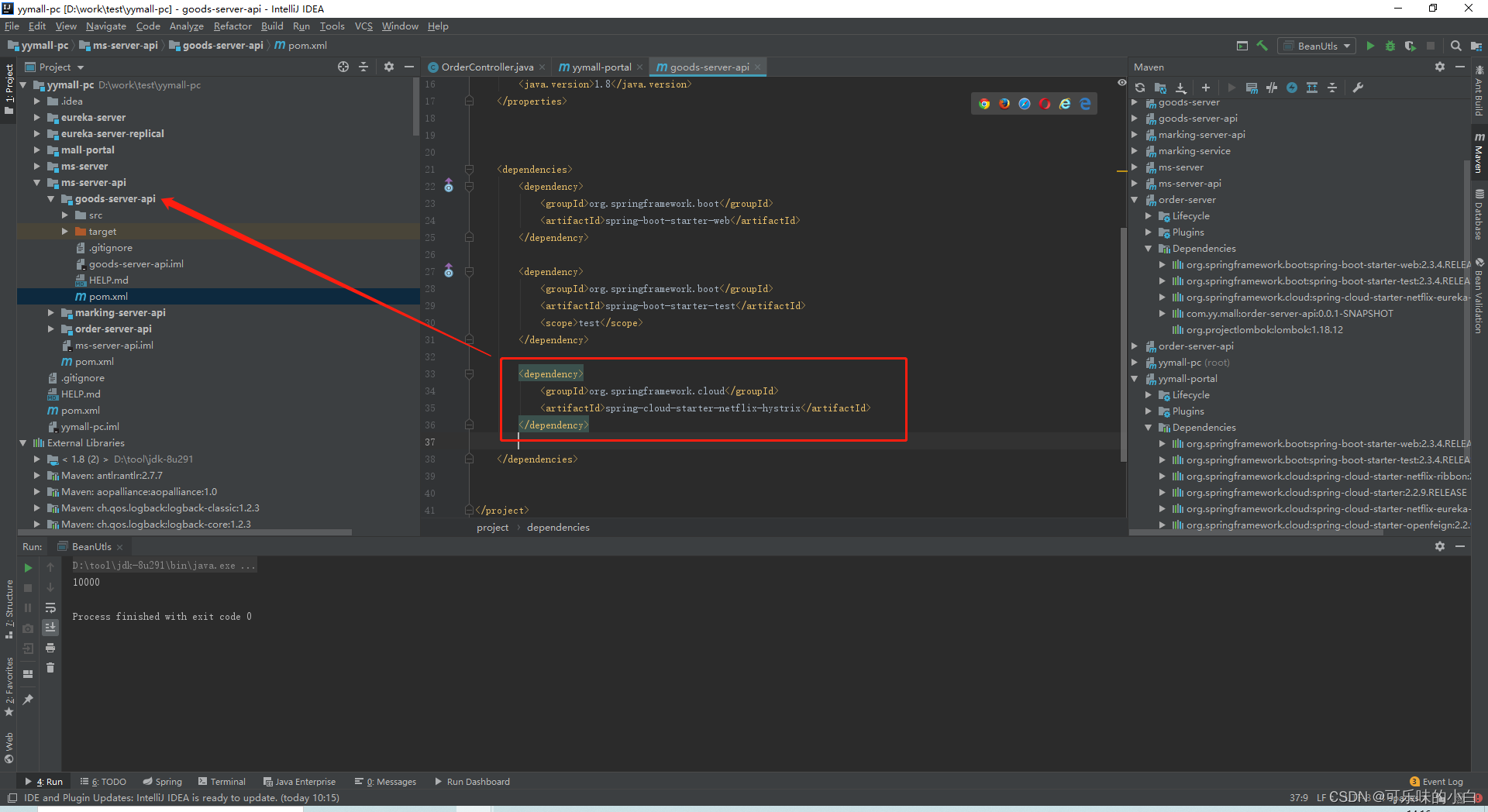Open Run panel settings gear

[x=1440, y=546]
